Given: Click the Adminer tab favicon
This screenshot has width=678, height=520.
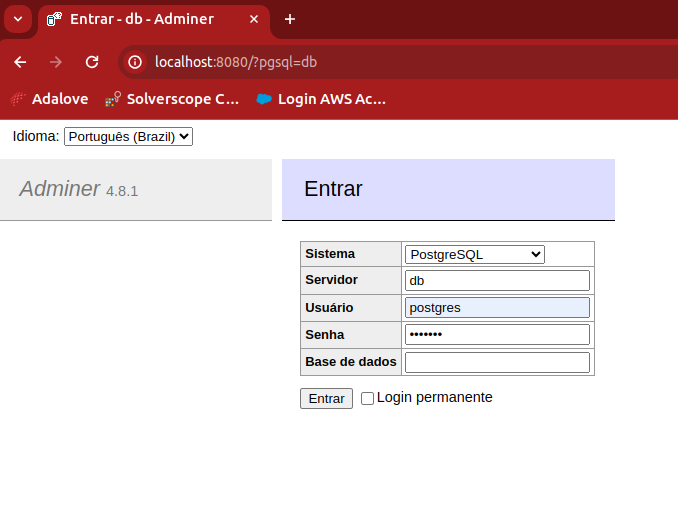Looking at the screenshot, I should 54,19.
